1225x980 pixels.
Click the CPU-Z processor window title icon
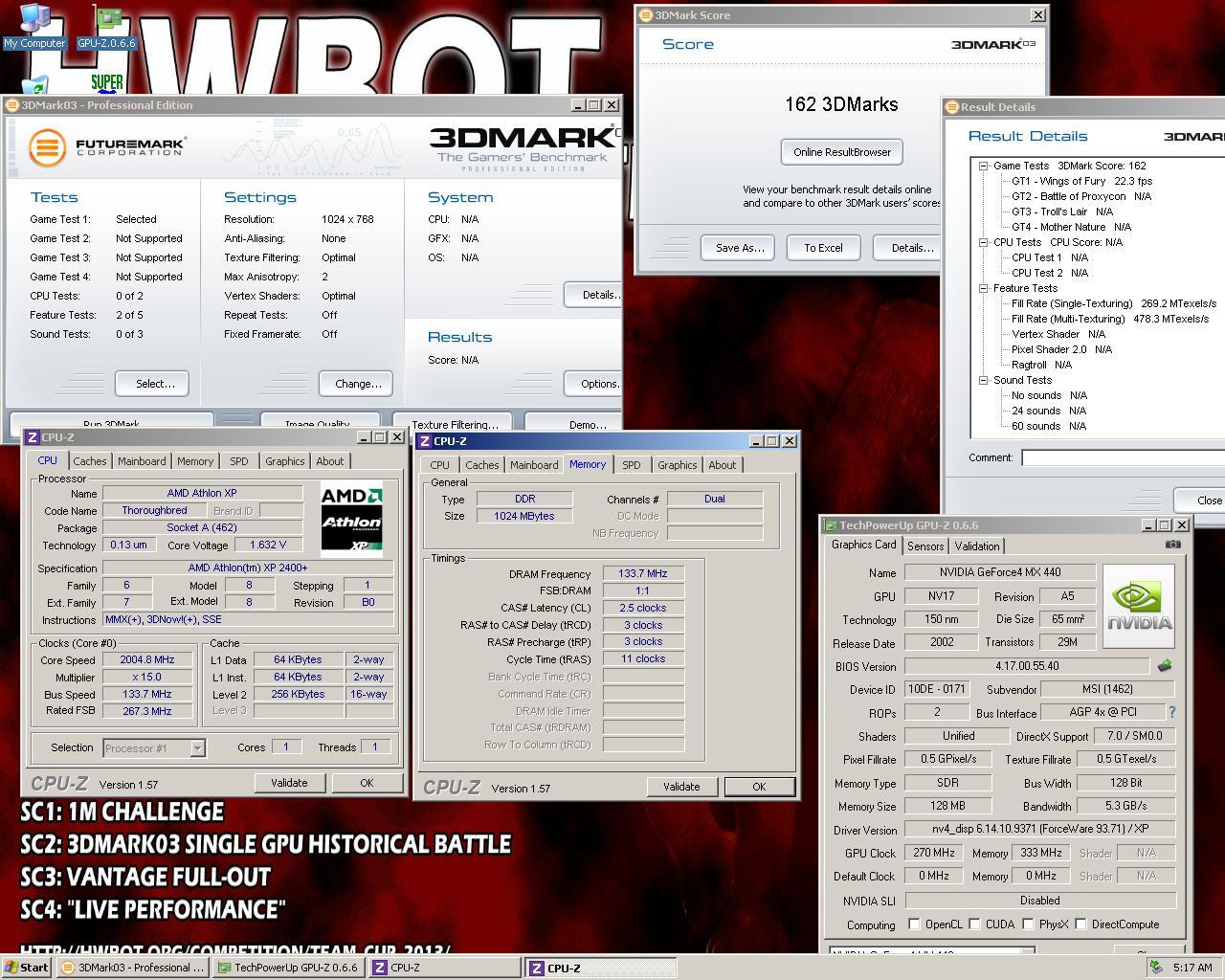[33, 437]
